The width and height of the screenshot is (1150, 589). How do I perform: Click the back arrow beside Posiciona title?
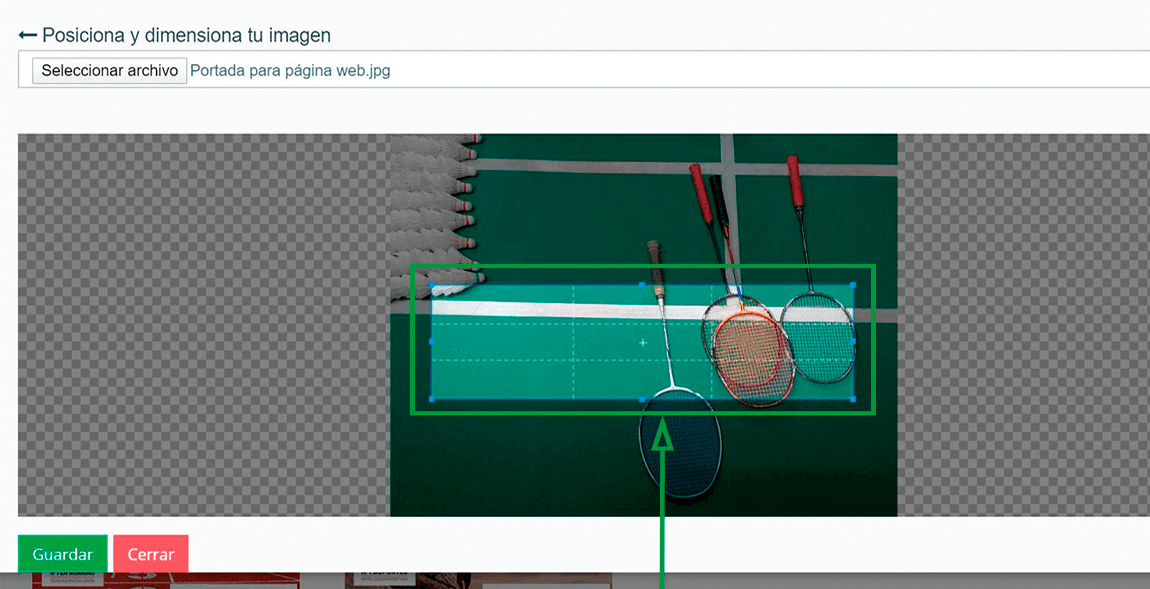[27, 34]
